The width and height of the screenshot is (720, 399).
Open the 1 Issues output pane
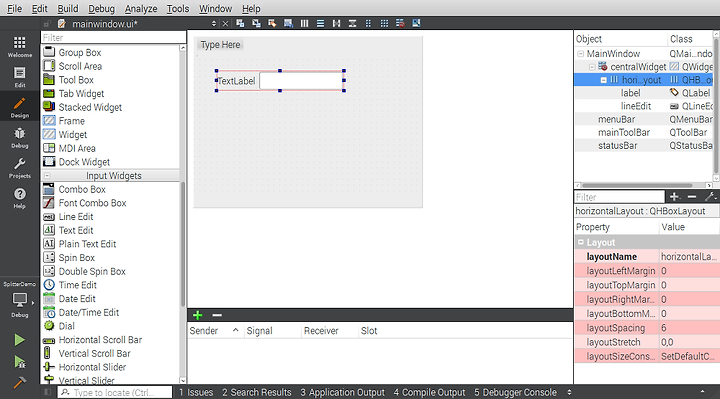coord(196,393)
